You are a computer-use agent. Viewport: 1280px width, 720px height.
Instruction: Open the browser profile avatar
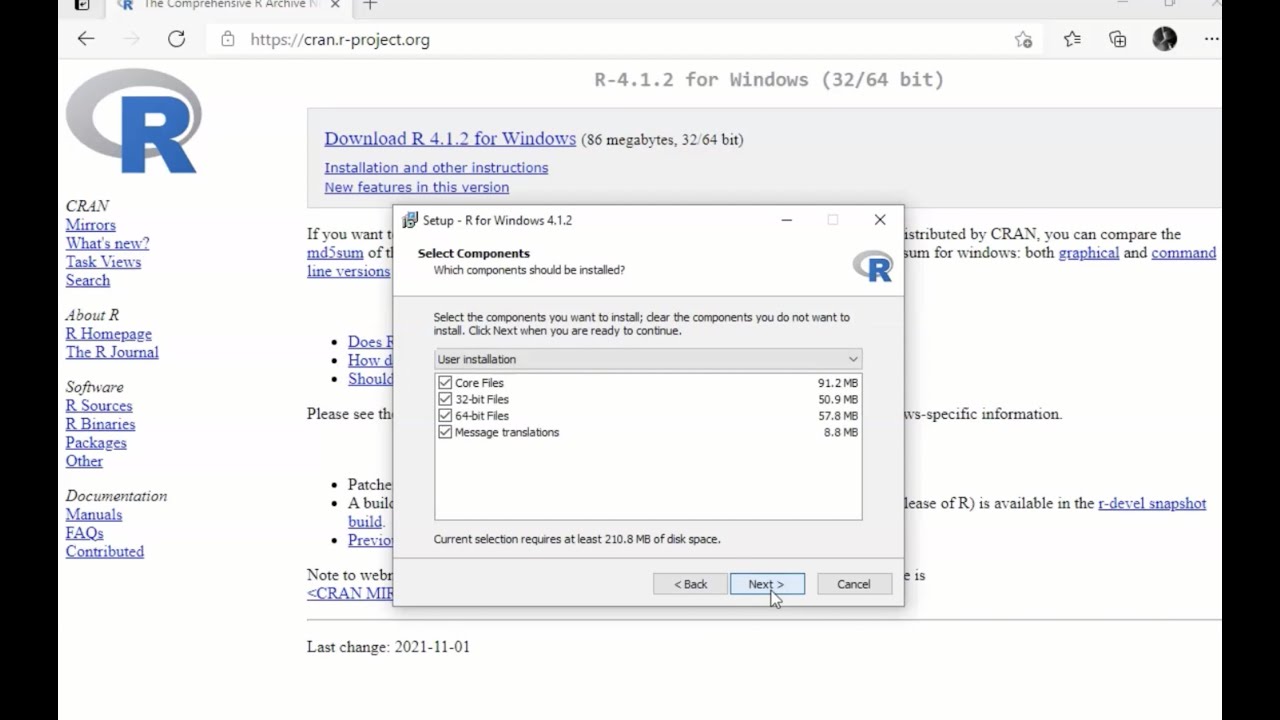point(1165,39)
